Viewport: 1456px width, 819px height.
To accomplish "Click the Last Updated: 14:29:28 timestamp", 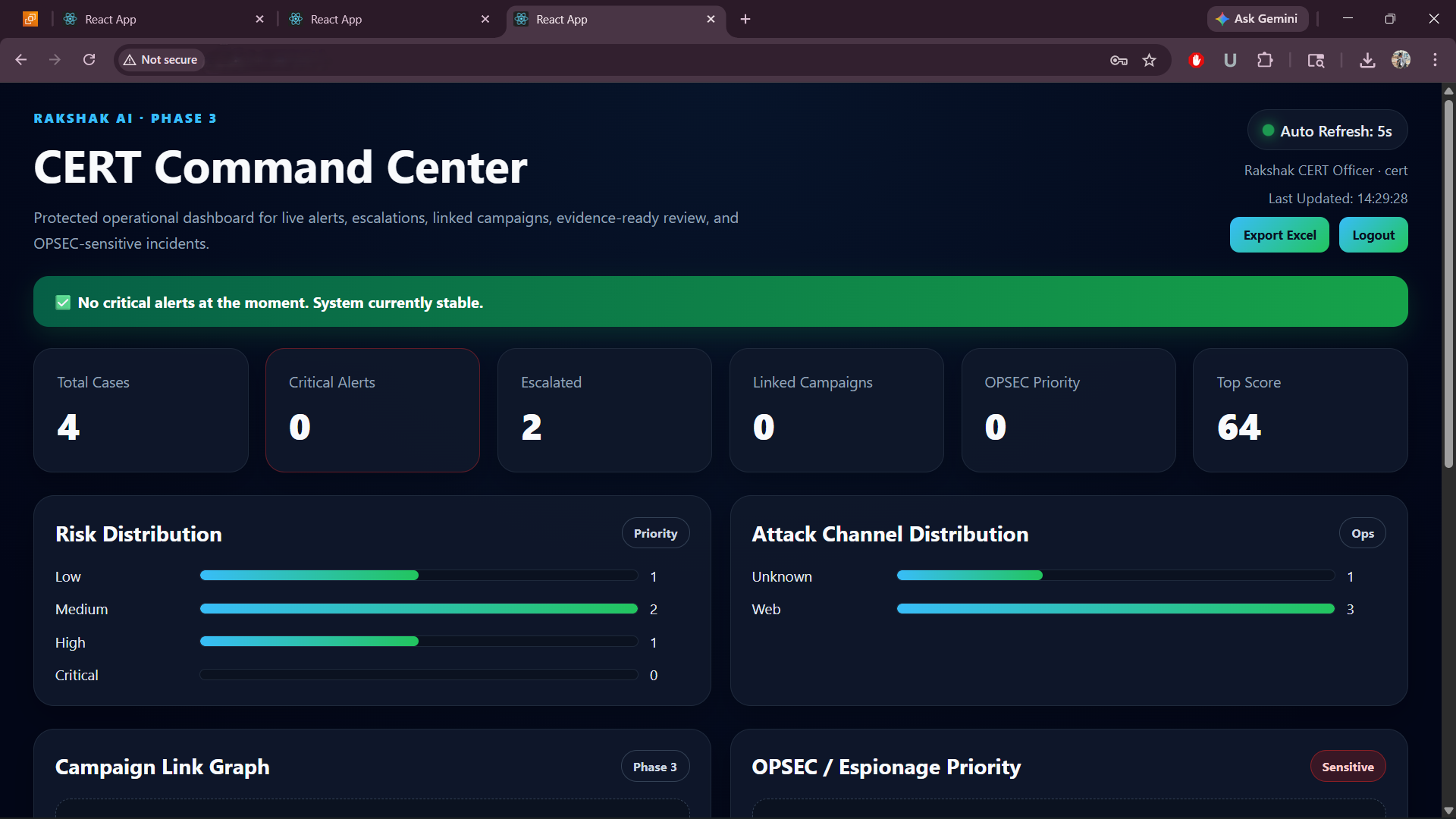I will tap(1338, 199).
